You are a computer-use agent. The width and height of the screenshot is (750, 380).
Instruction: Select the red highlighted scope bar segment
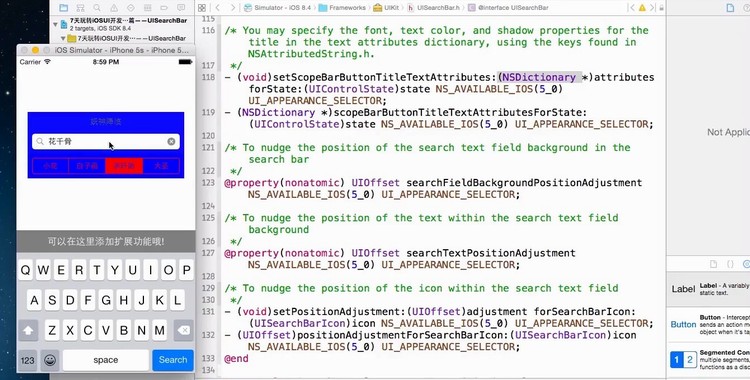click(x=124, y=166)
